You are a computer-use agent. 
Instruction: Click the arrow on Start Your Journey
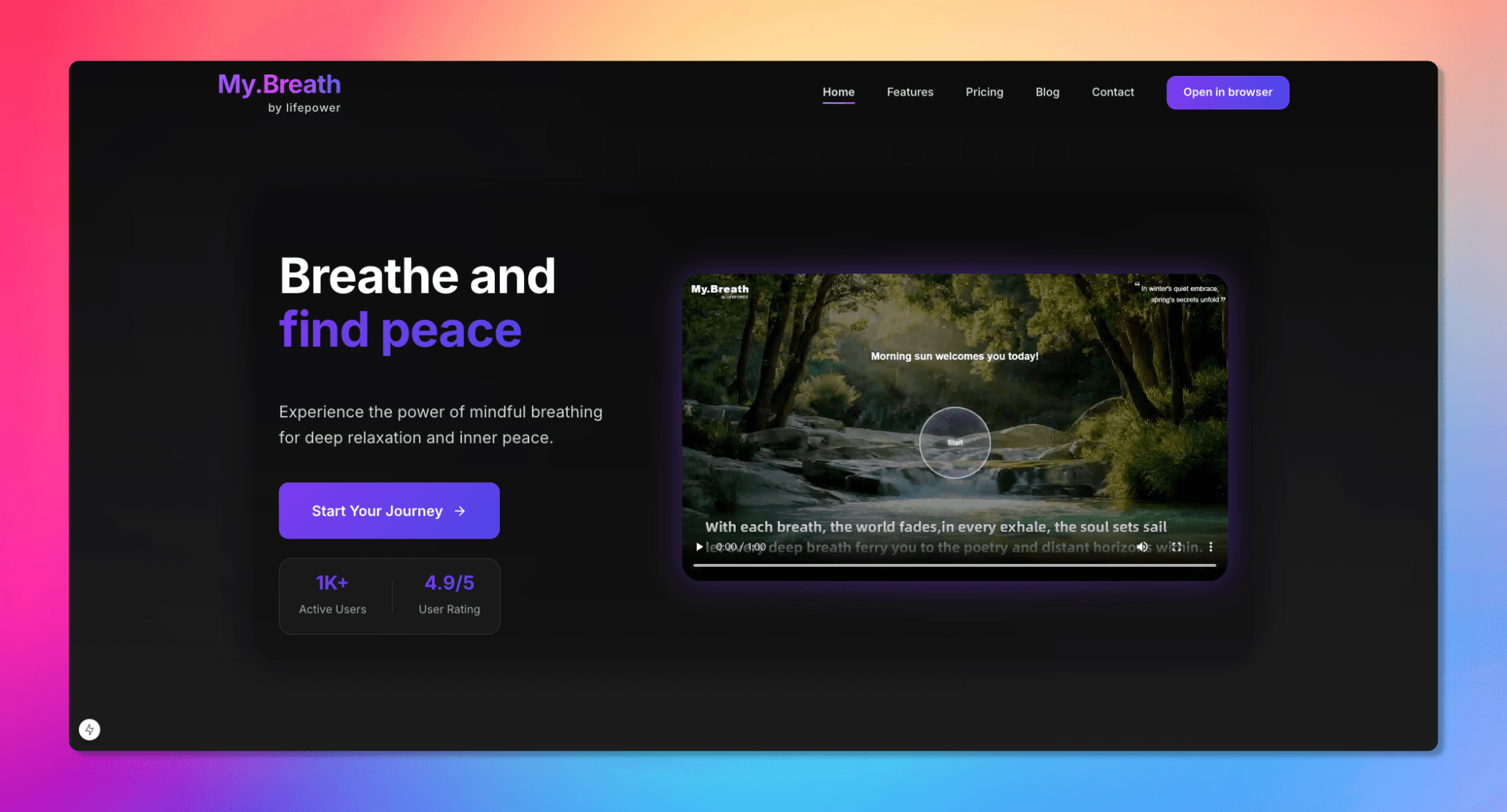coord(460,511)
